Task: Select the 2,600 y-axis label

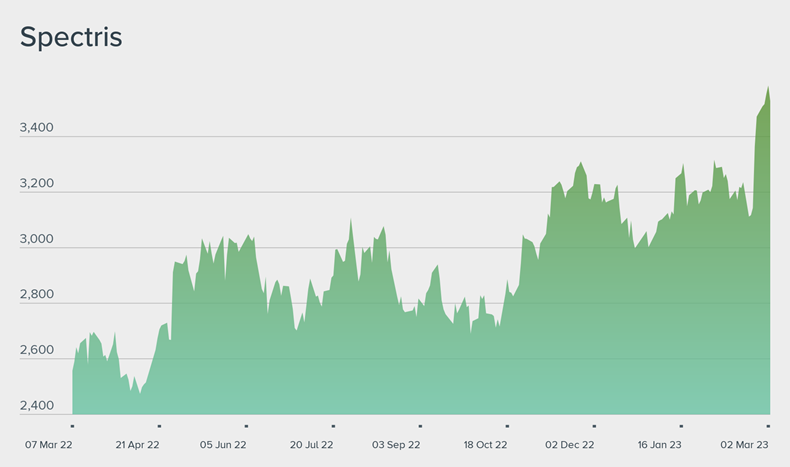Action: click(x=36, y=350)
